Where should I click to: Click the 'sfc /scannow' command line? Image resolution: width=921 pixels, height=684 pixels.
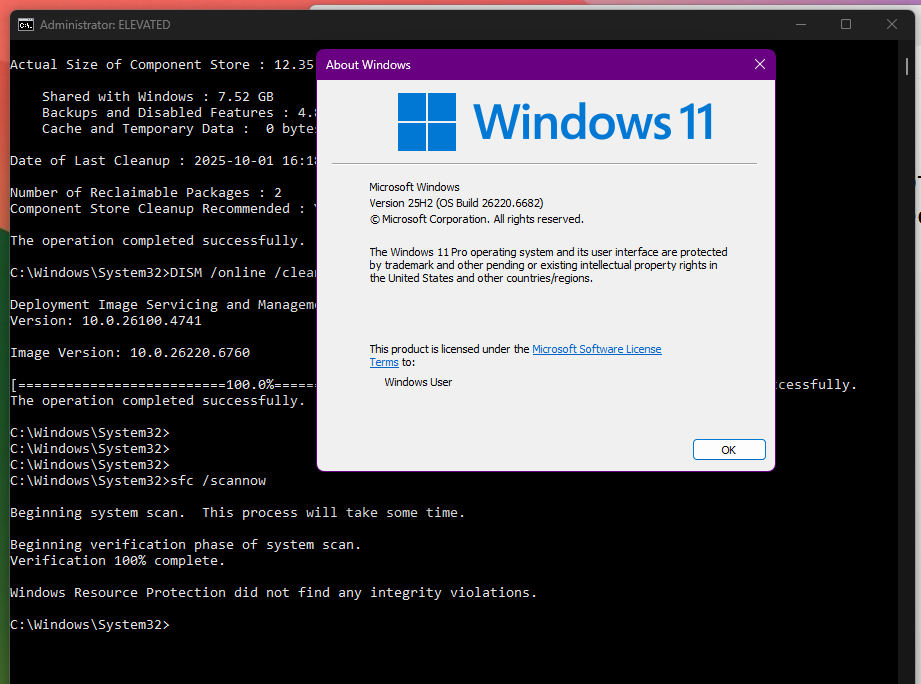tap(138, 481)
